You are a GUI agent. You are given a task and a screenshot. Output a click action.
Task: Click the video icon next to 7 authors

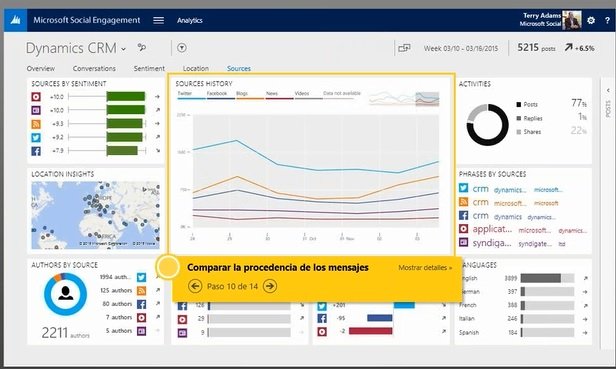(141, 318)
